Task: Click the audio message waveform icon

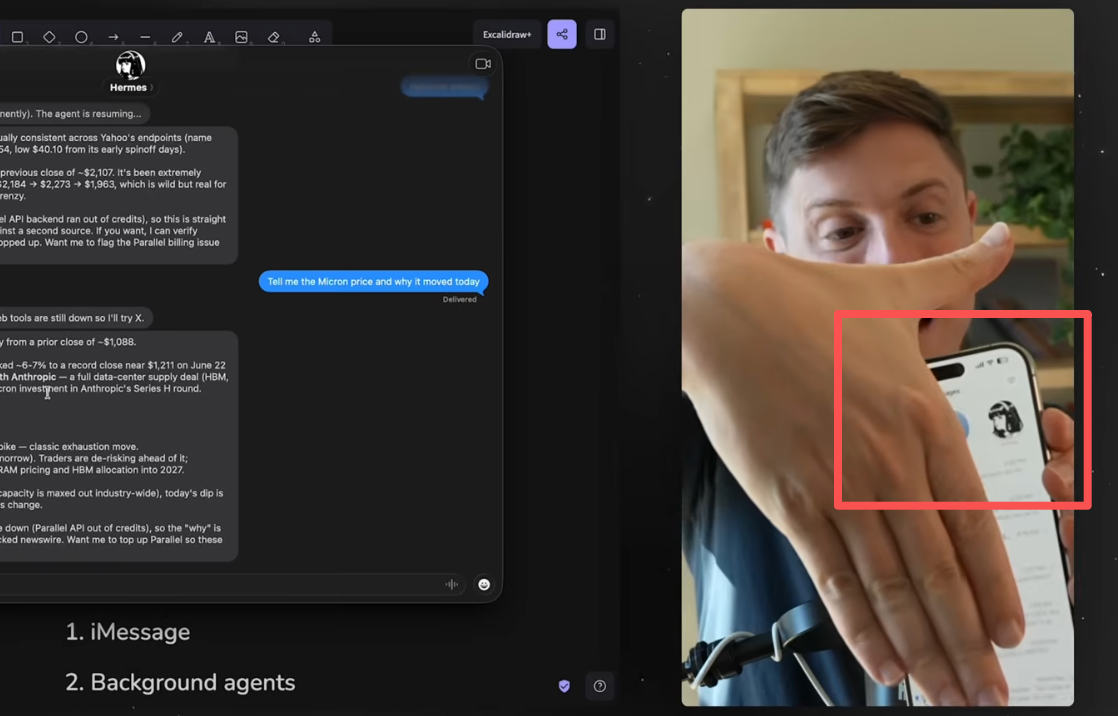Action: click(x=451, y=584)
